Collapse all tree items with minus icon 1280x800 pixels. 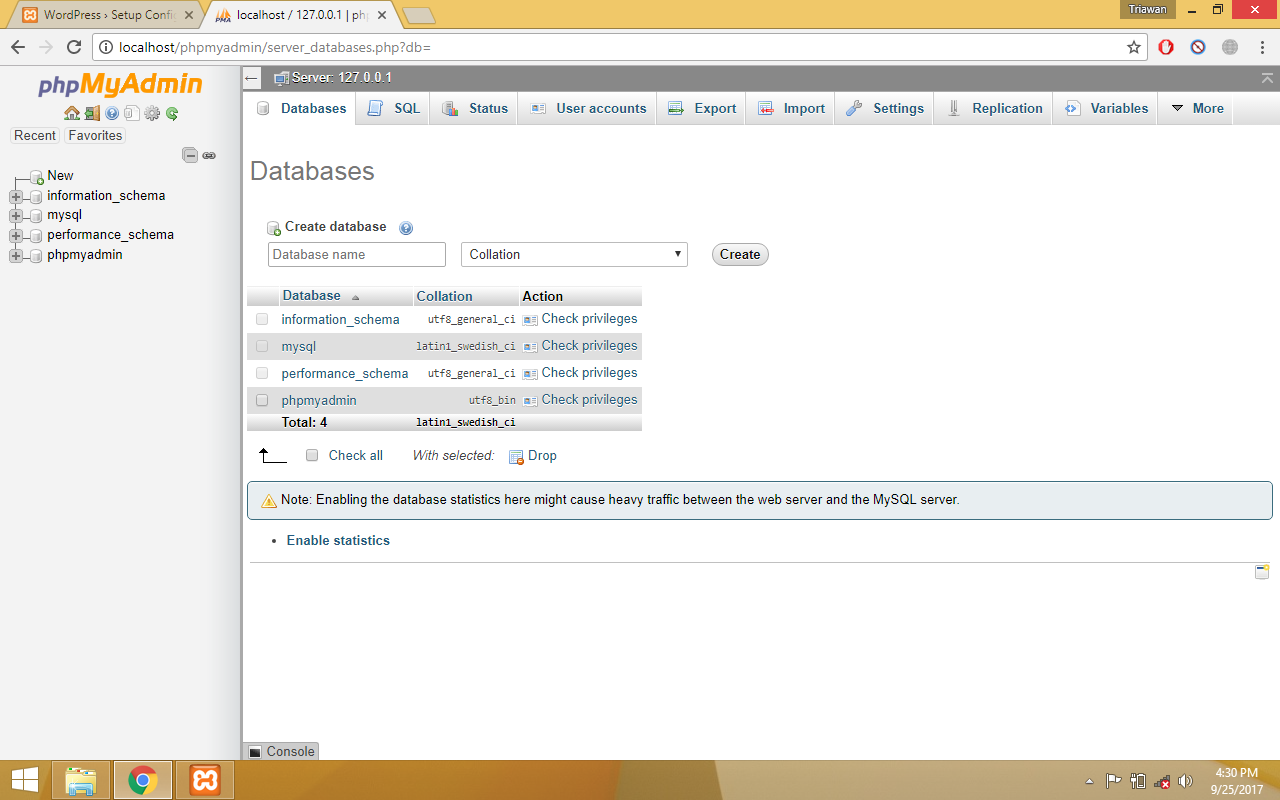pyautogui.click(x=189, y=155)
